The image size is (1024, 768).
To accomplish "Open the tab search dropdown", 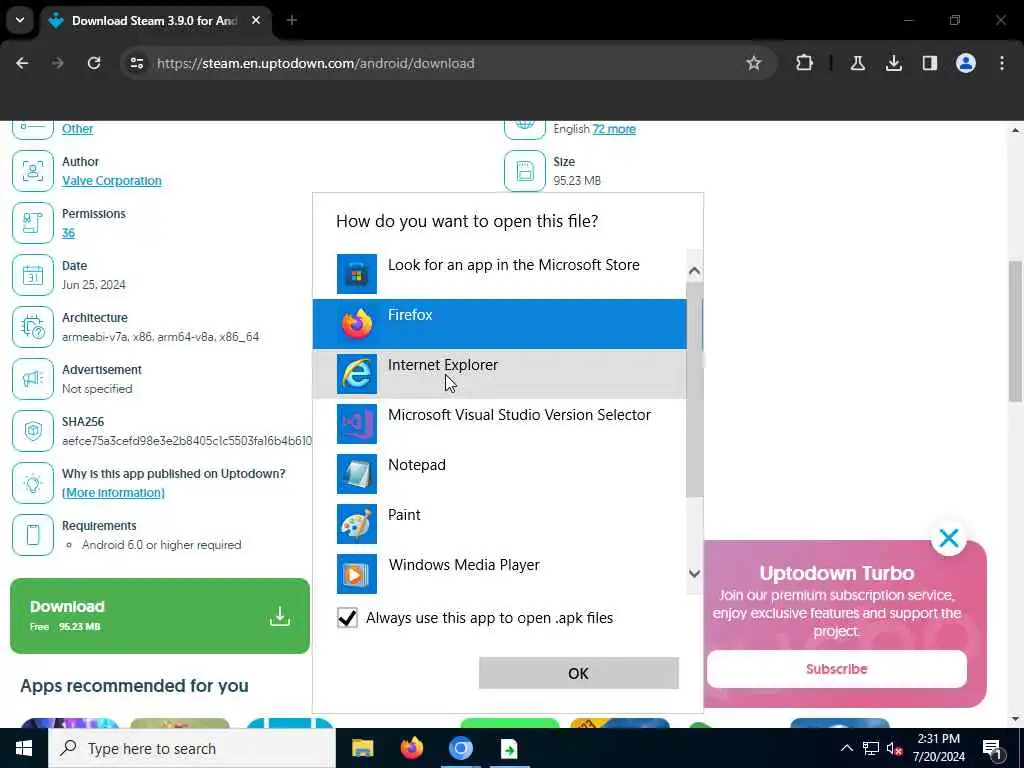I will point(20,20).
